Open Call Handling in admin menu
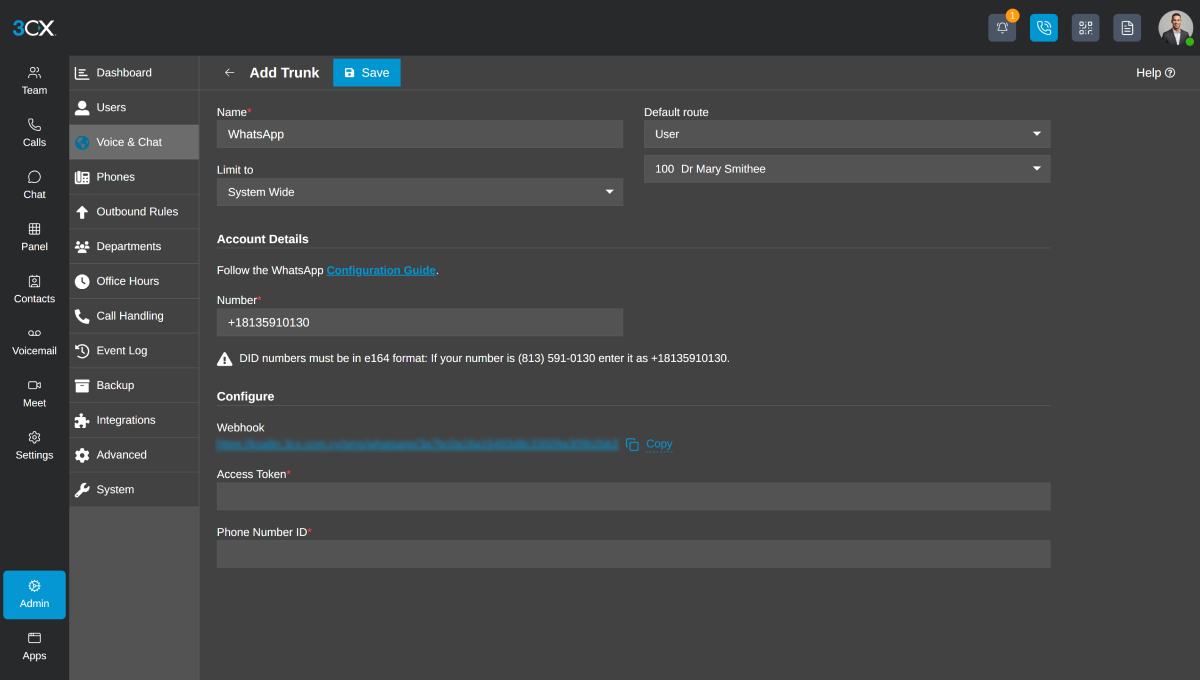This screenshot has width=1200, height=680. click(134, 316)
